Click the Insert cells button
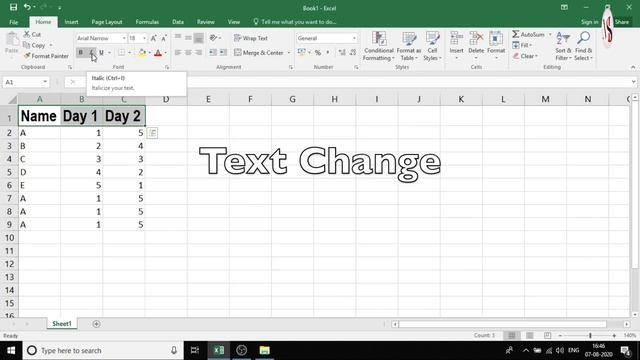The height and width of the screenshot is (360, 640). [456, 45]
